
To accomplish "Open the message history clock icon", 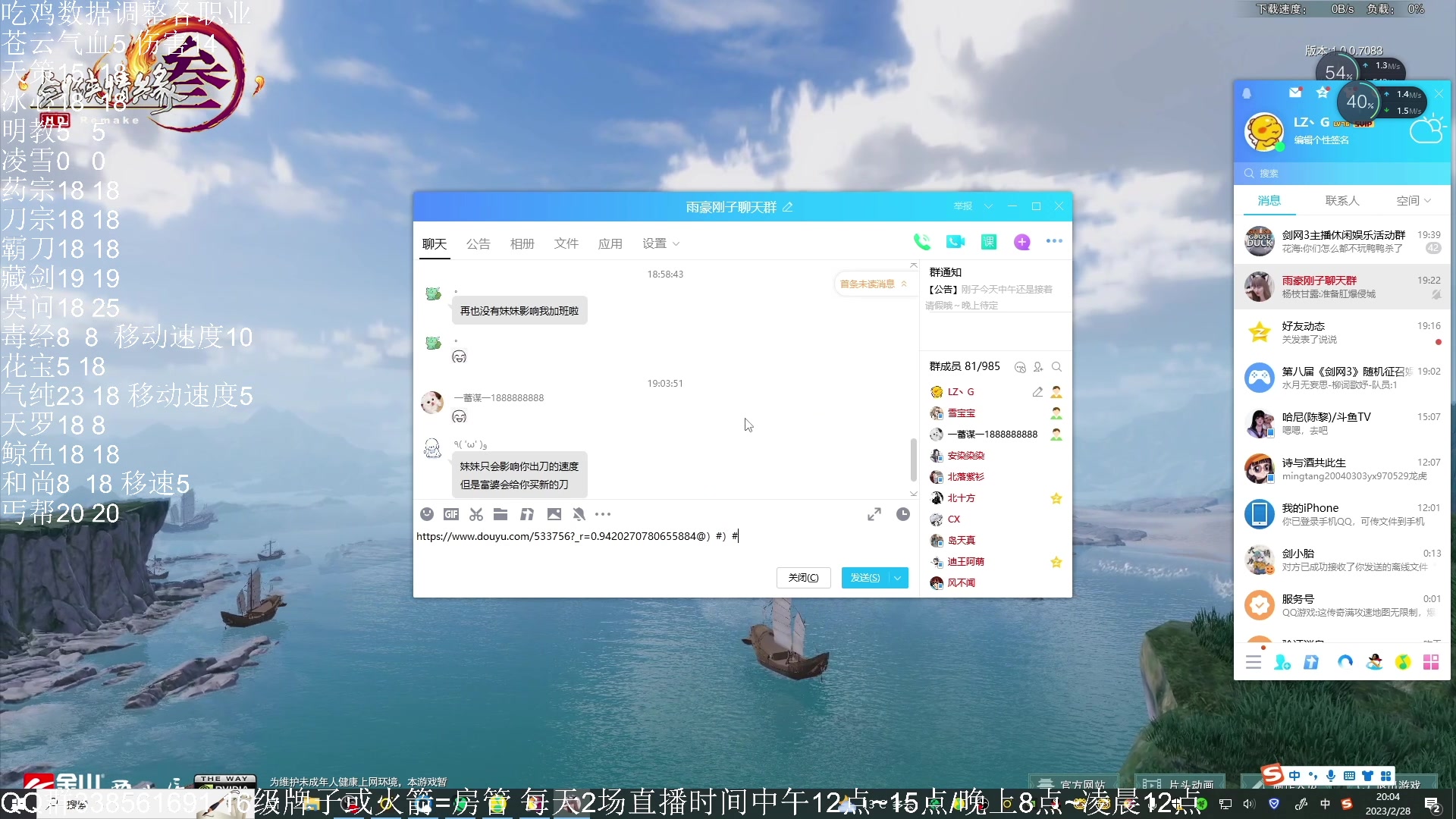I will tap(902, 514).
